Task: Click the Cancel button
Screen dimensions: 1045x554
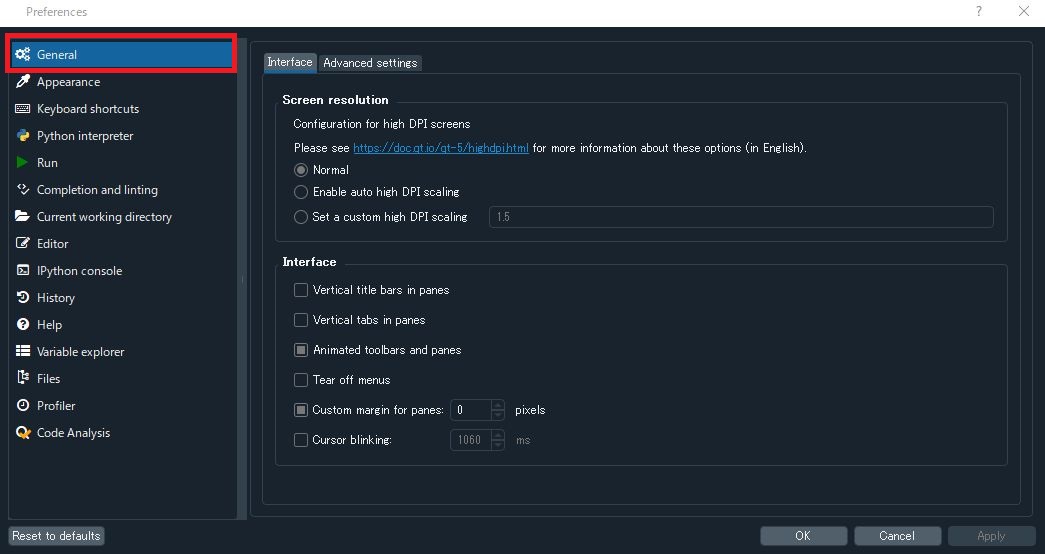Action: pos(897,536)
